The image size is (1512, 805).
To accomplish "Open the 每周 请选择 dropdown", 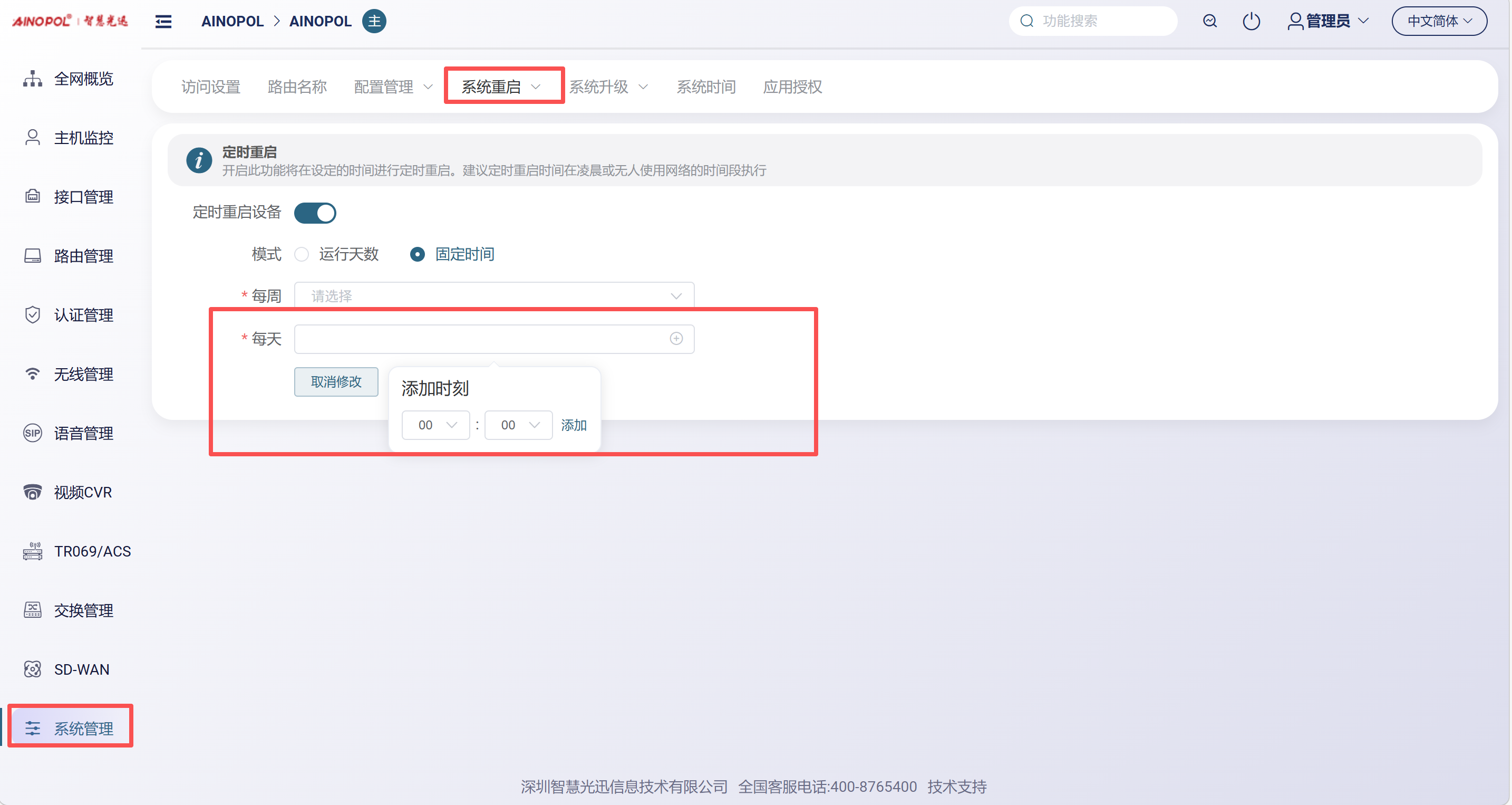I will (493, 296).
